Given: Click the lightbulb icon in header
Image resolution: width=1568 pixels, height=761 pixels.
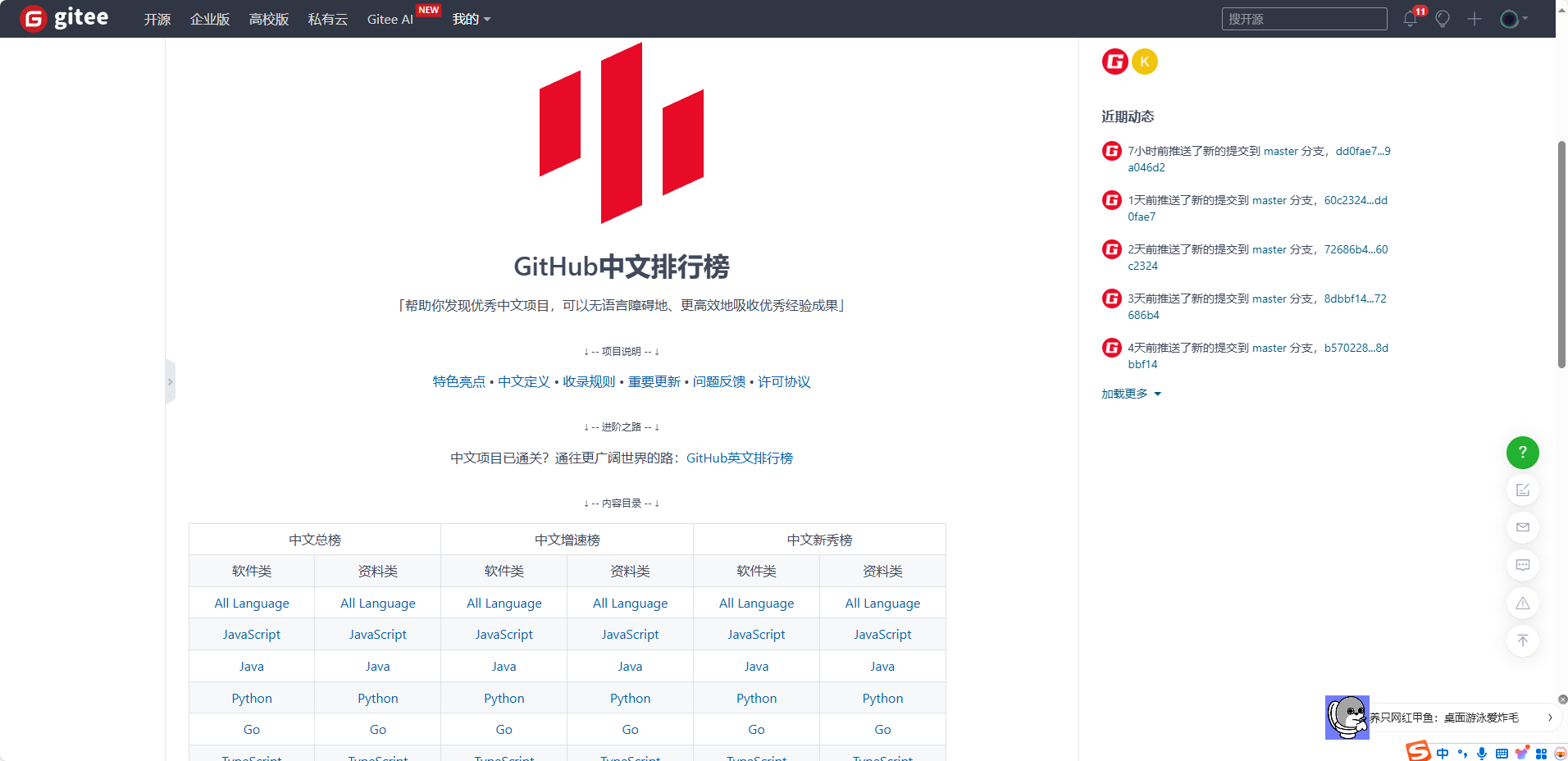Looking at the screenshot, I should [1443, 19].
